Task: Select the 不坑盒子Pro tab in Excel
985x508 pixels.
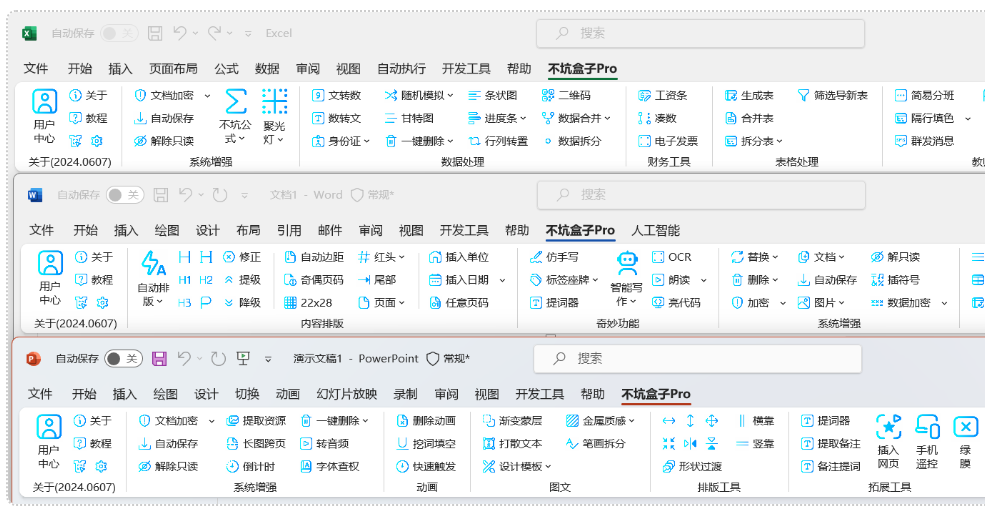Action: click(x=582, y=69)
